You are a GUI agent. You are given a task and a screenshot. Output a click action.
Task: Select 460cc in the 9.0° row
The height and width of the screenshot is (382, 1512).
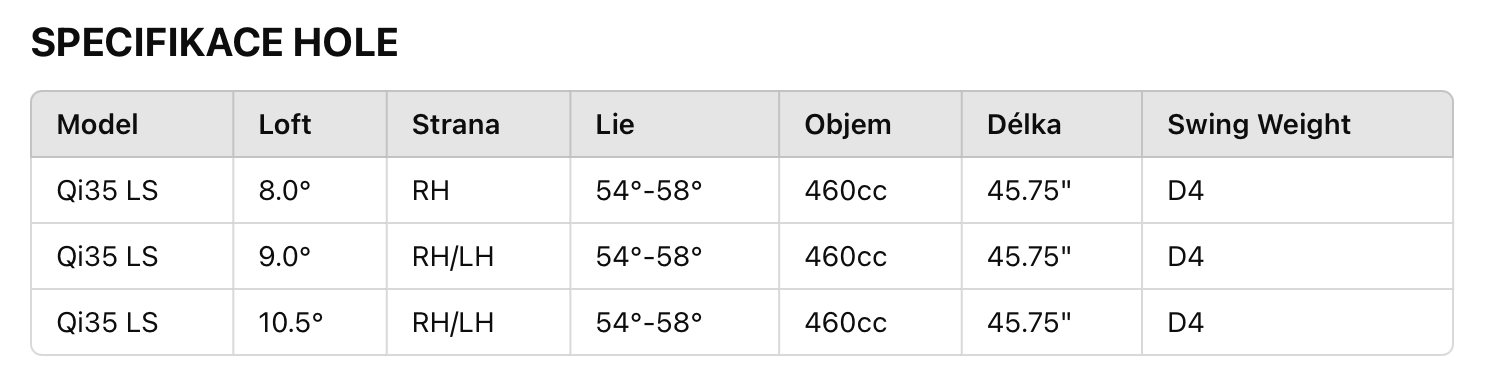845,256
